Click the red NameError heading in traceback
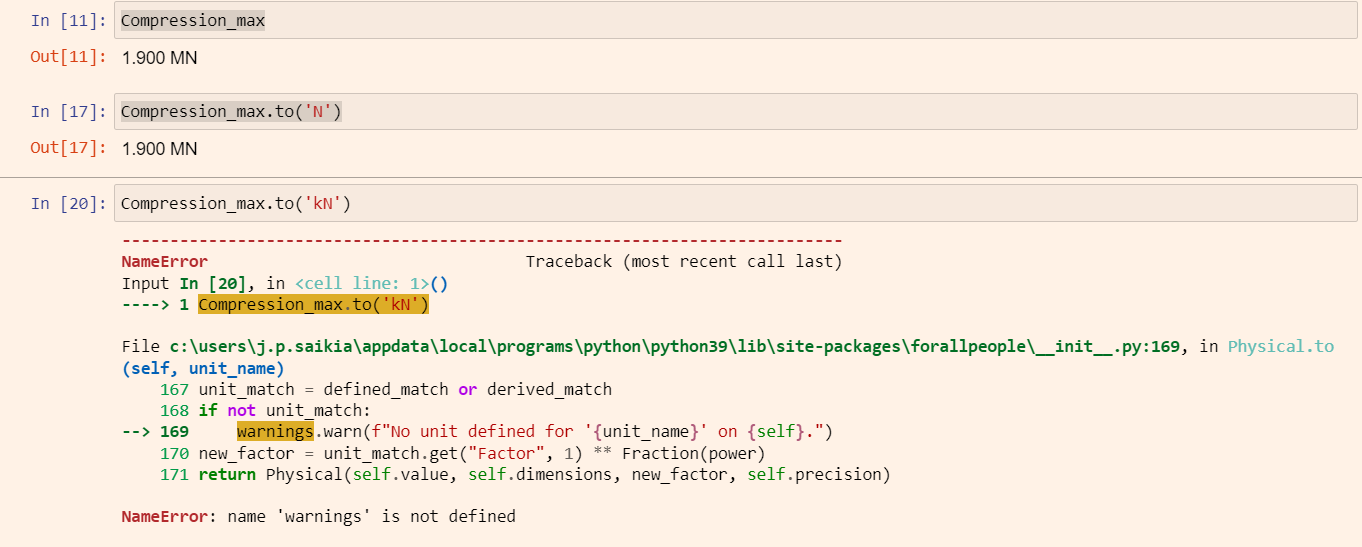The width and height of the screenshot is (1362, 547). [165, 262]
